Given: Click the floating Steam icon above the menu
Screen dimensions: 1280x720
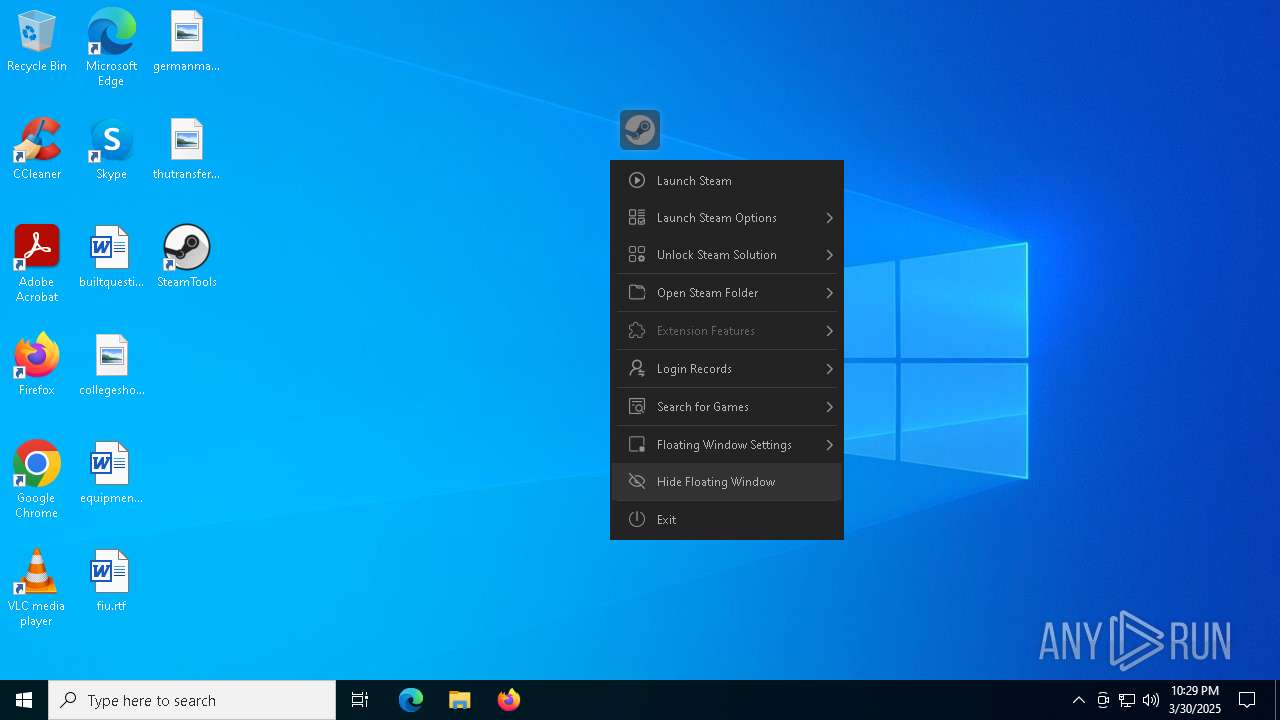Looking at the screenshot, I should click(640, 130).
